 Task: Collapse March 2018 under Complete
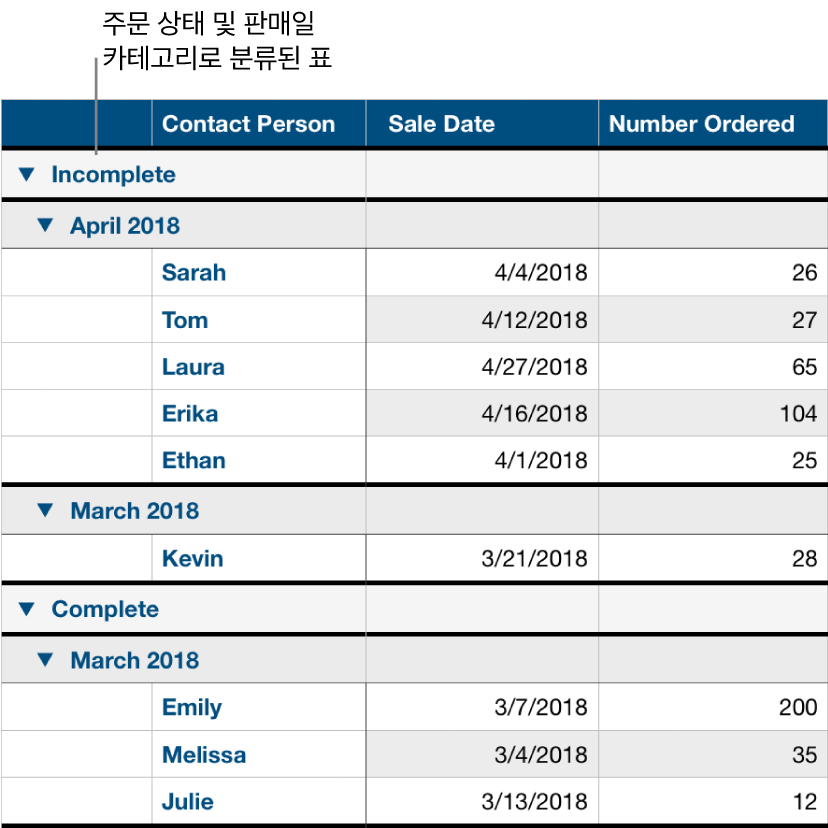(x=44, y=660)
